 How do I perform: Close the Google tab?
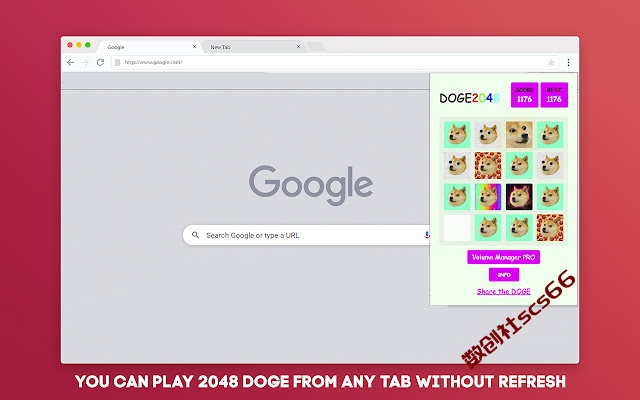click(194, 47)
